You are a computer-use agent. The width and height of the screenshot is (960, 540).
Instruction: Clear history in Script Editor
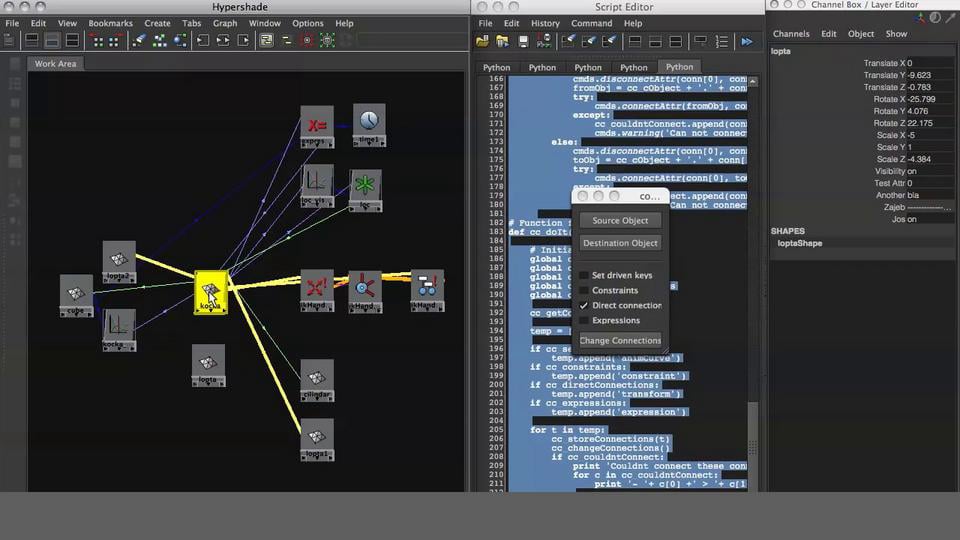pos(569,42)
